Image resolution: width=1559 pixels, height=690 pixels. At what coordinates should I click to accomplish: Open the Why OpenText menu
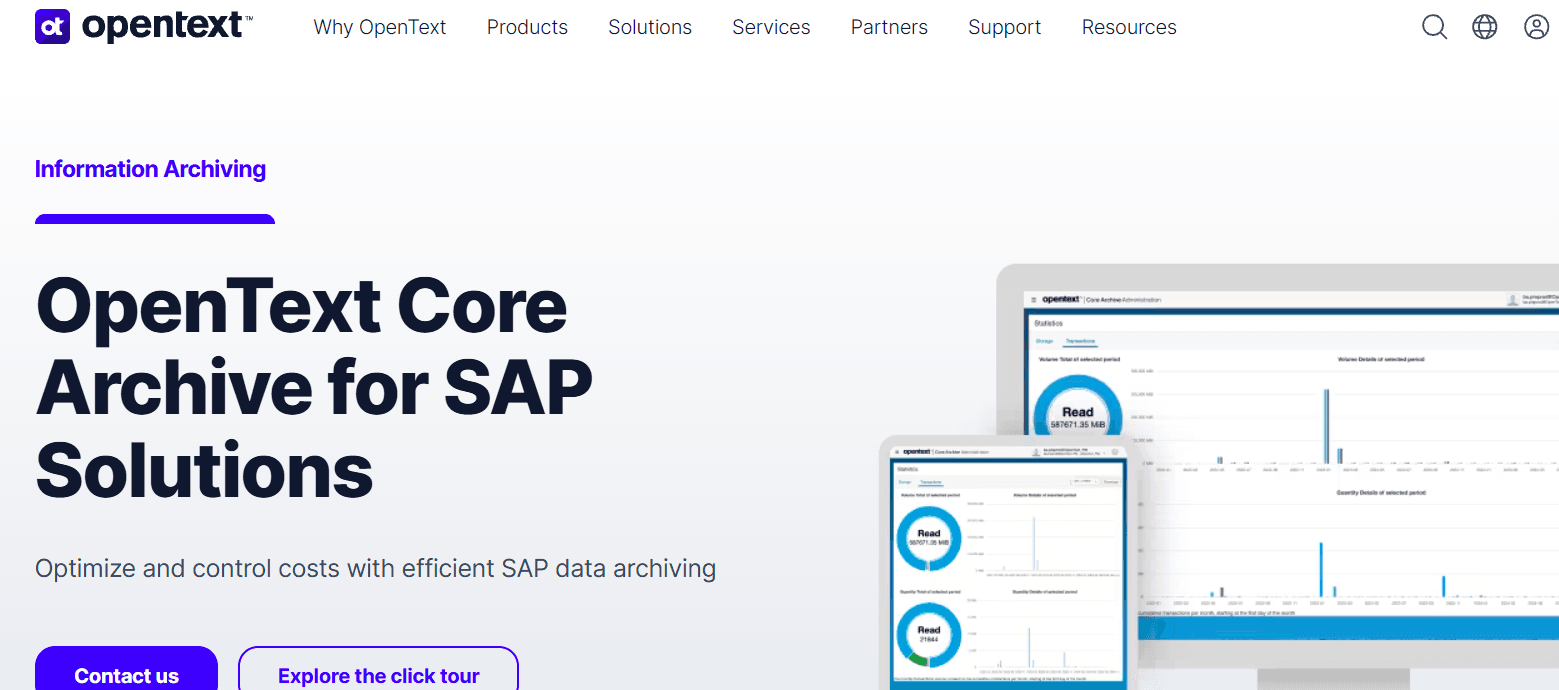[380, 27]
